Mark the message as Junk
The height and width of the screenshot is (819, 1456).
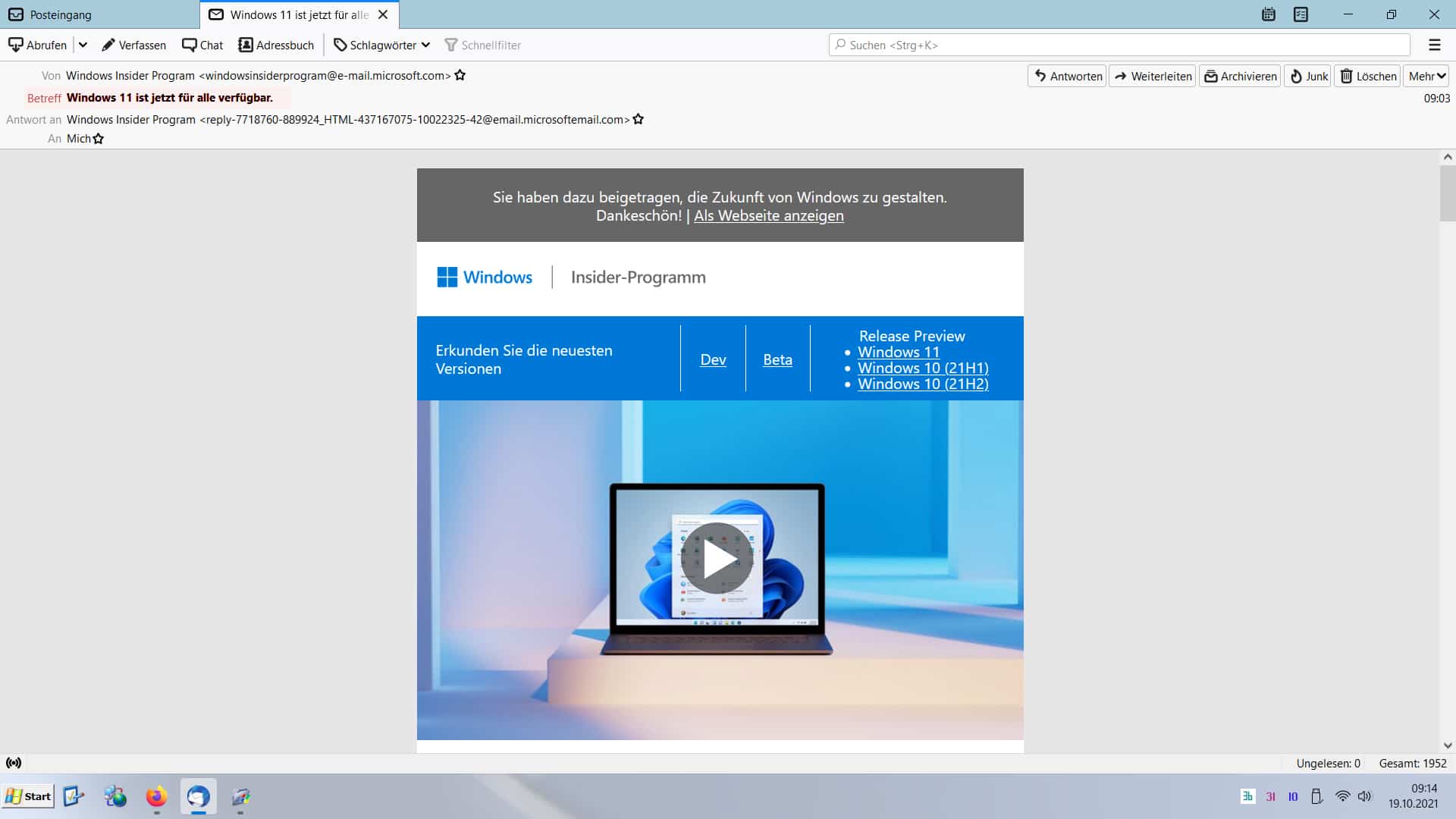pyautogui.click(x=1308, y=76)
